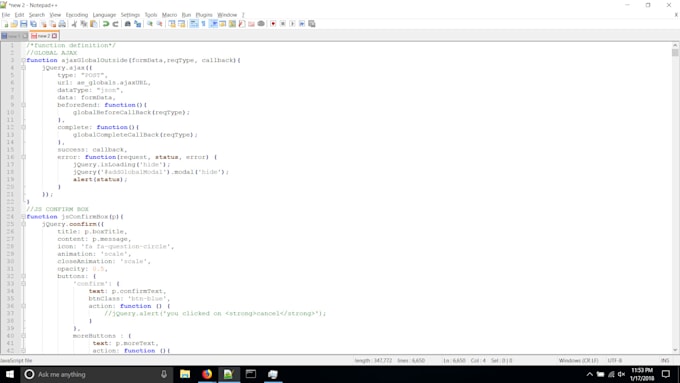Click the Cut scissors icon
Screen dimensions: 680x383
pyautogui.click(x=74, y=24)
